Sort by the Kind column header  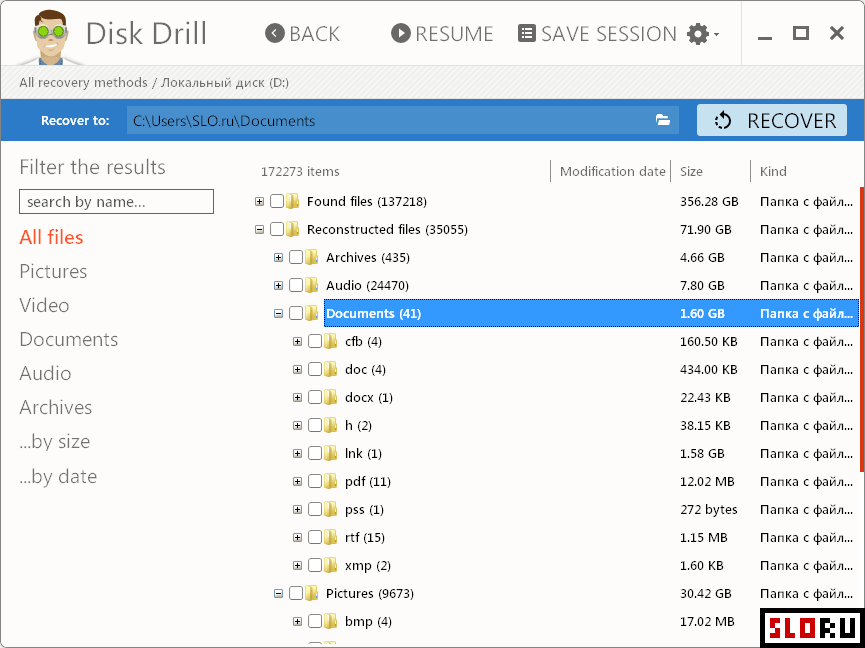point(773,172)
